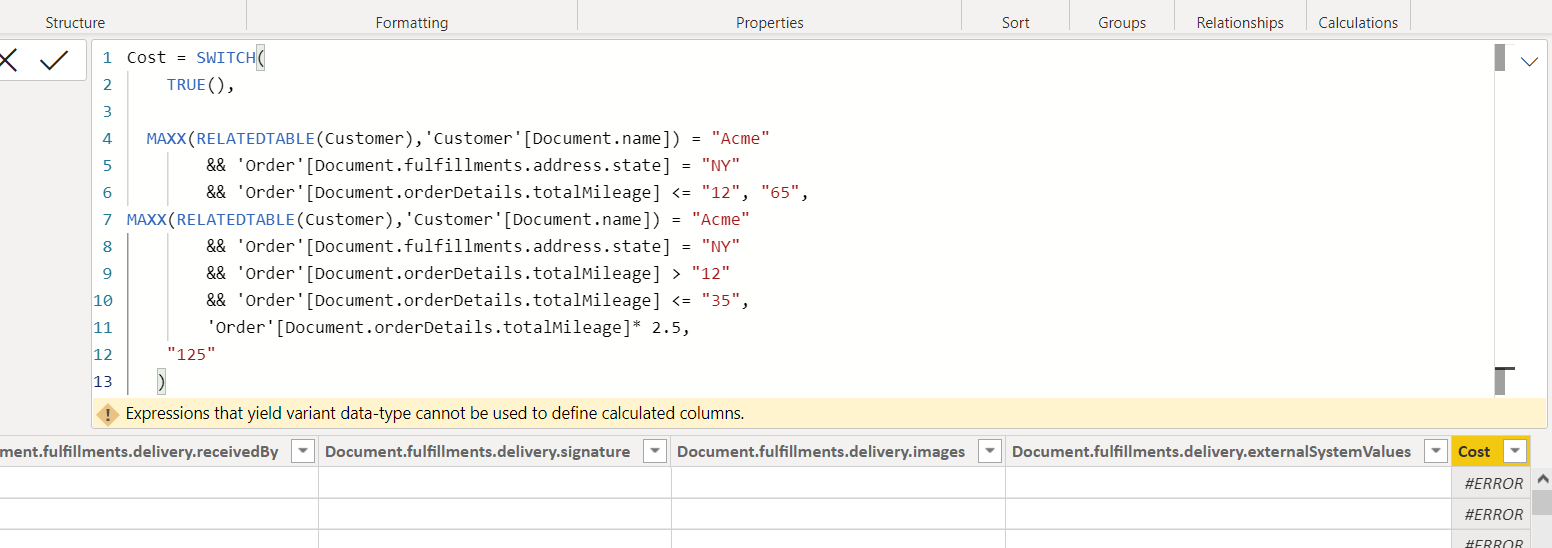Click the Relationships ribbon group label
Screen dimensions: 1552x548
[1240, 22]
